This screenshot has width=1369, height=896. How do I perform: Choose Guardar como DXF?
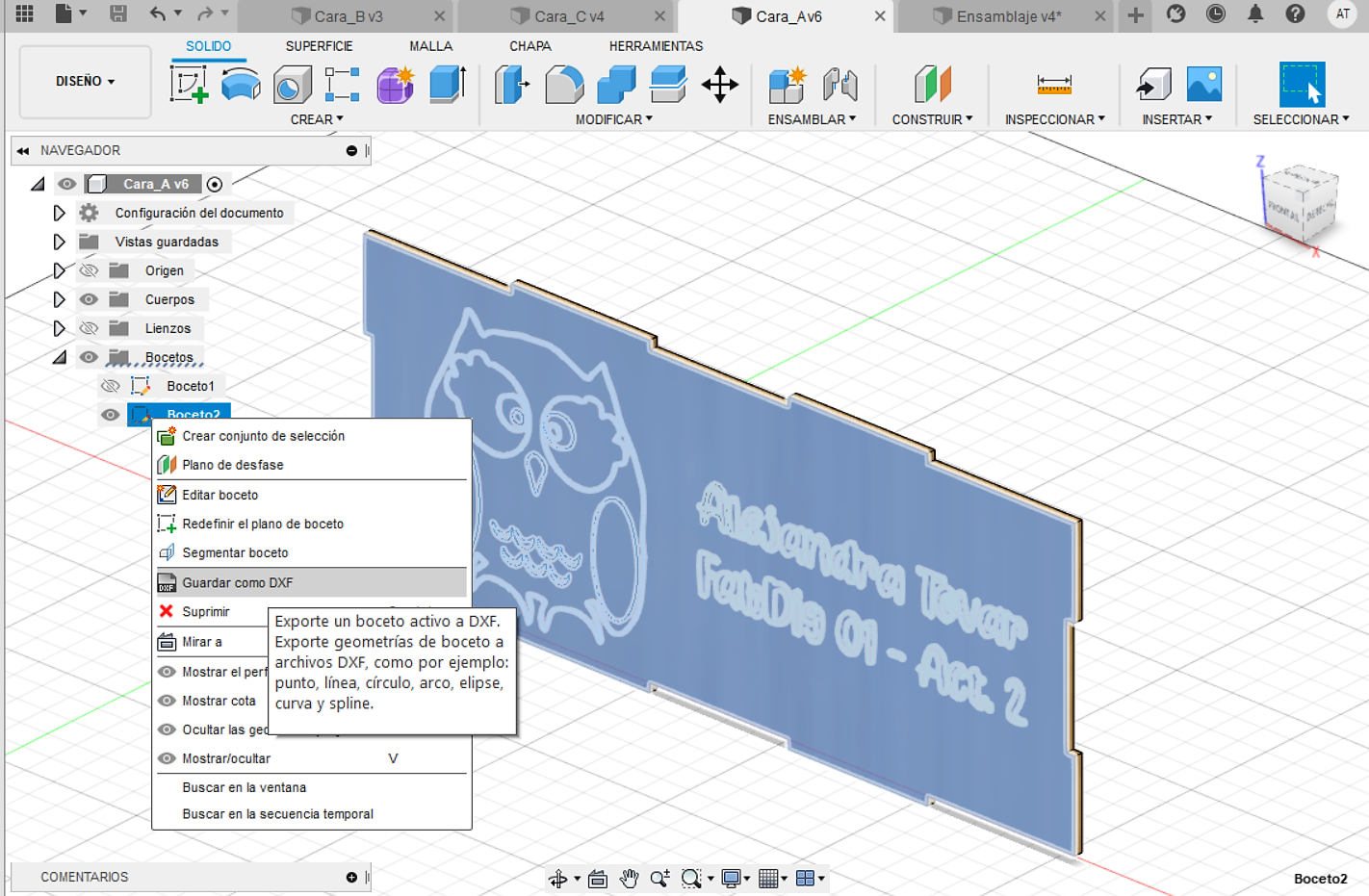pos(311,582)
